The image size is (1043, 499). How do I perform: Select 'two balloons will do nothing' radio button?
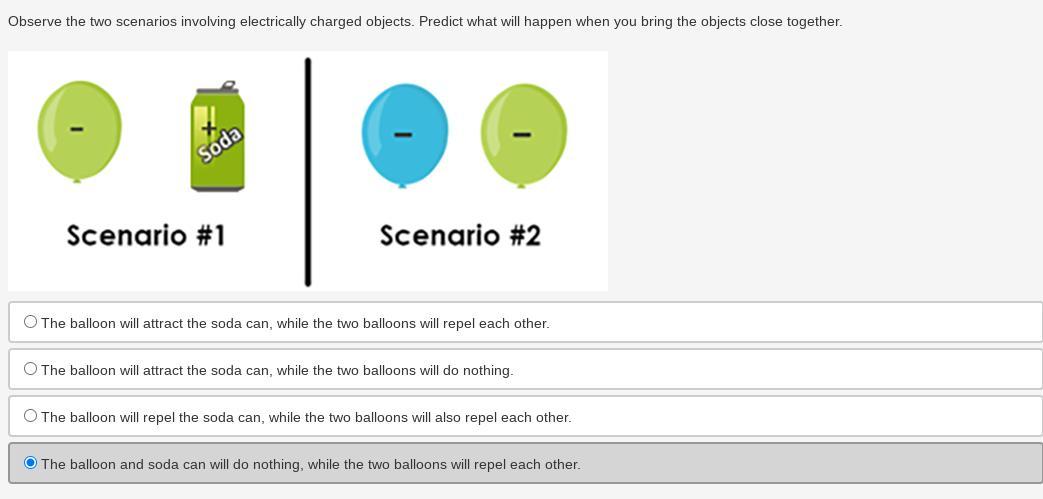pos(31,369)
